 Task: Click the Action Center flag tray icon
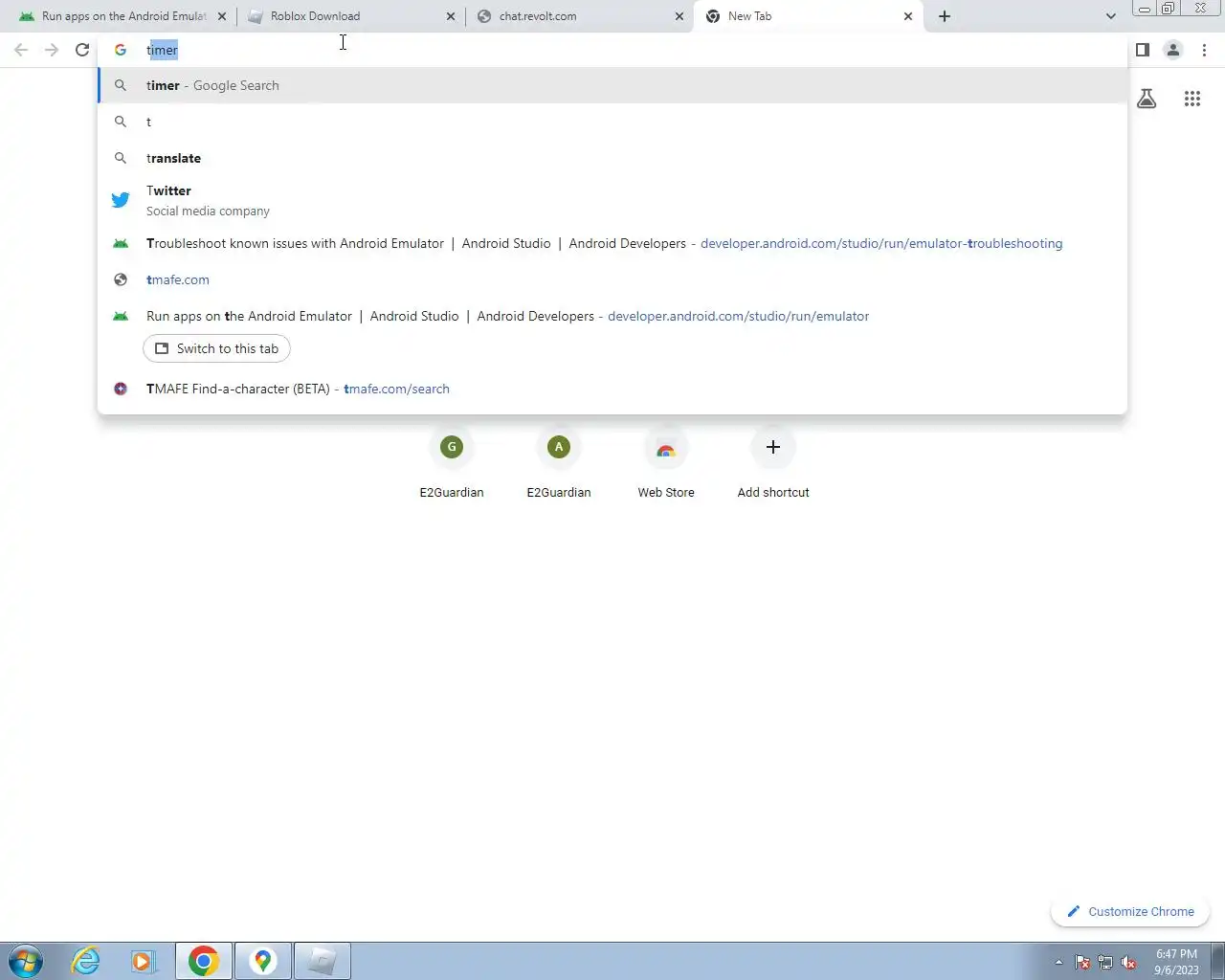(x=1082, y=963)
